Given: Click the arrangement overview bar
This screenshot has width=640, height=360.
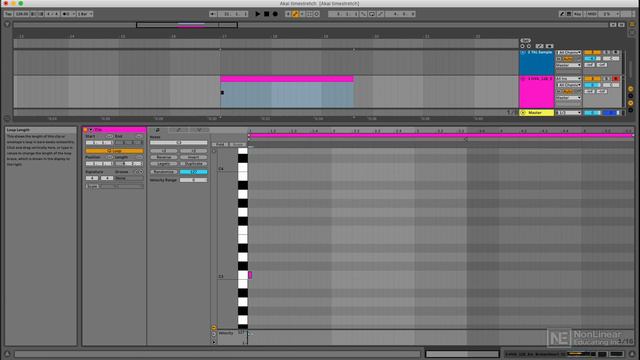Looking at the screenshot, I should 310,25.
